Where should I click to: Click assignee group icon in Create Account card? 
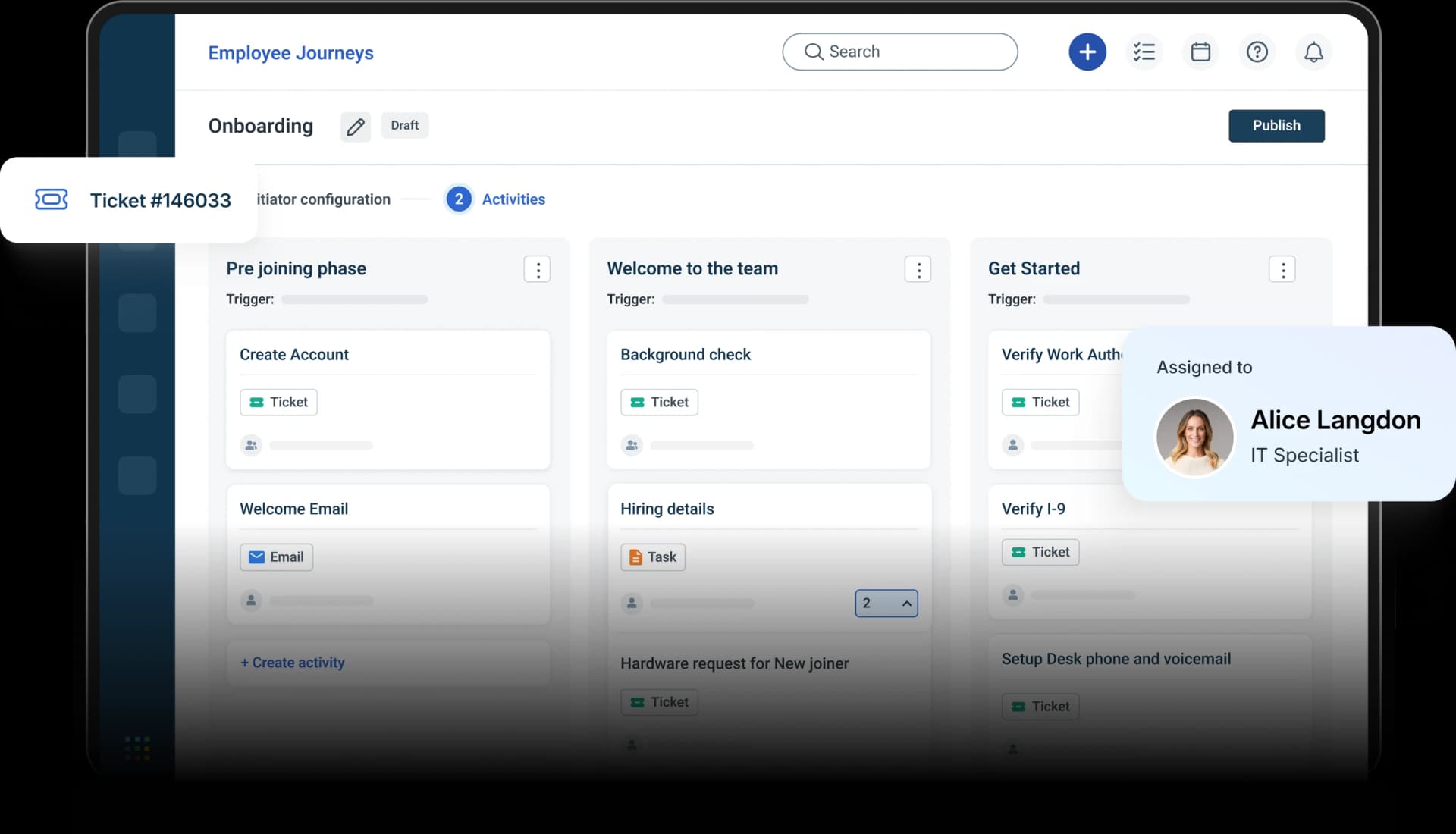pos(251,445)
